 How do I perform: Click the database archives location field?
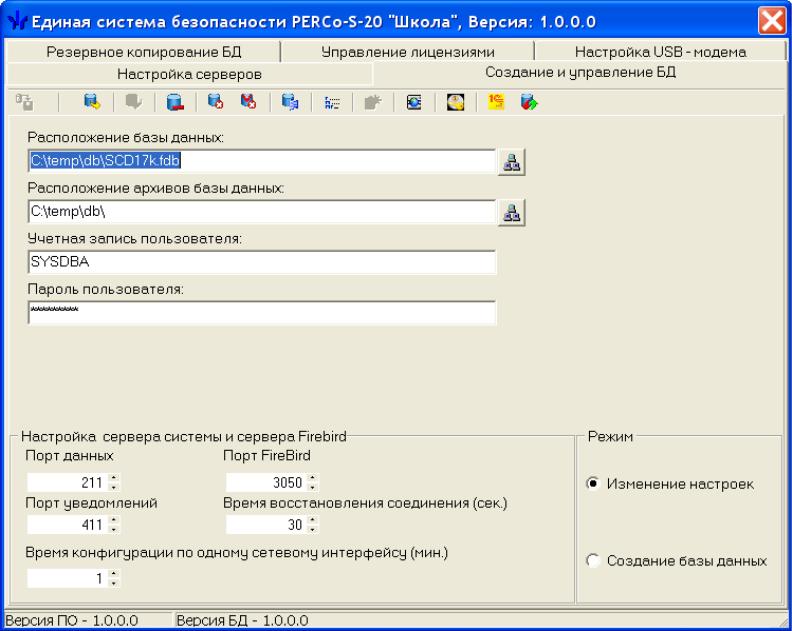(262, 211)
